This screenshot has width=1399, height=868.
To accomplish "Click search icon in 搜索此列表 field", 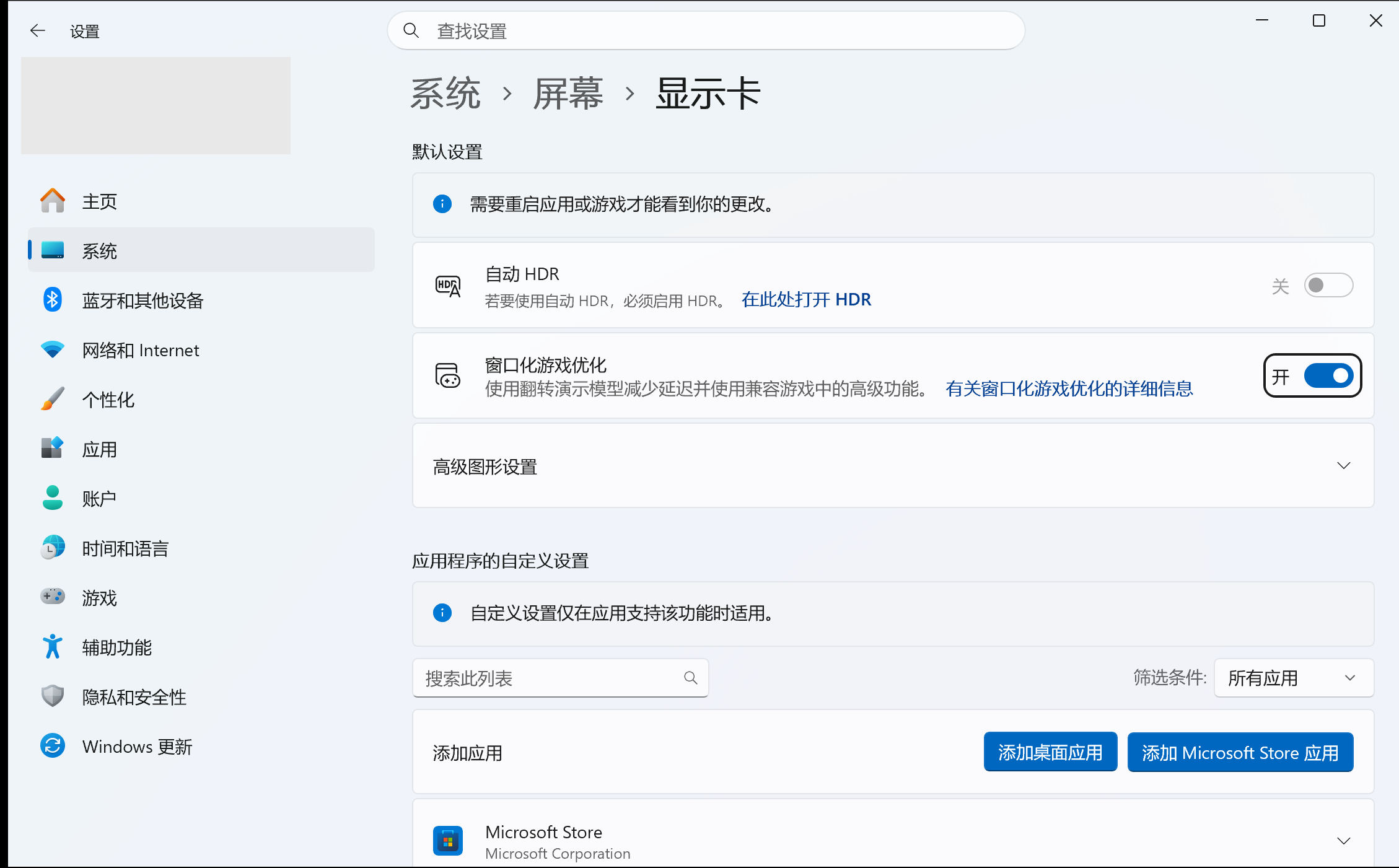I will [x=690, y=678].
